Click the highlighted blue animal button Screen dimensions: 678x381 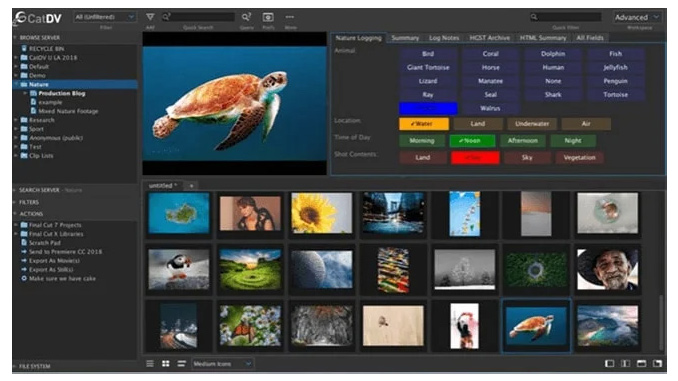[428, 108]
